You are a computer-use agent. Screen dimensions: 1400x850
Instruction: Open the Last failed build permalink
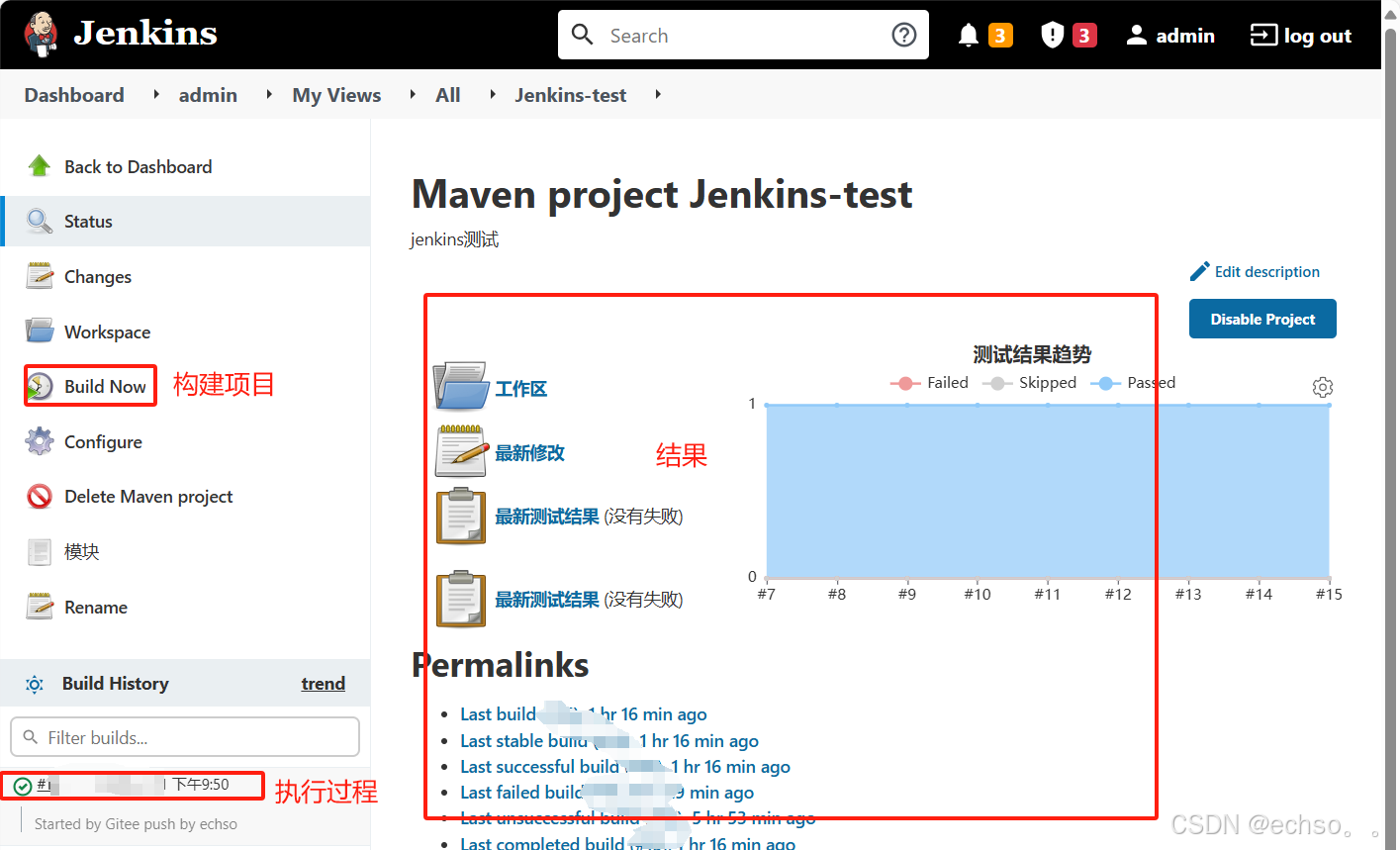[x=607, y=793]
